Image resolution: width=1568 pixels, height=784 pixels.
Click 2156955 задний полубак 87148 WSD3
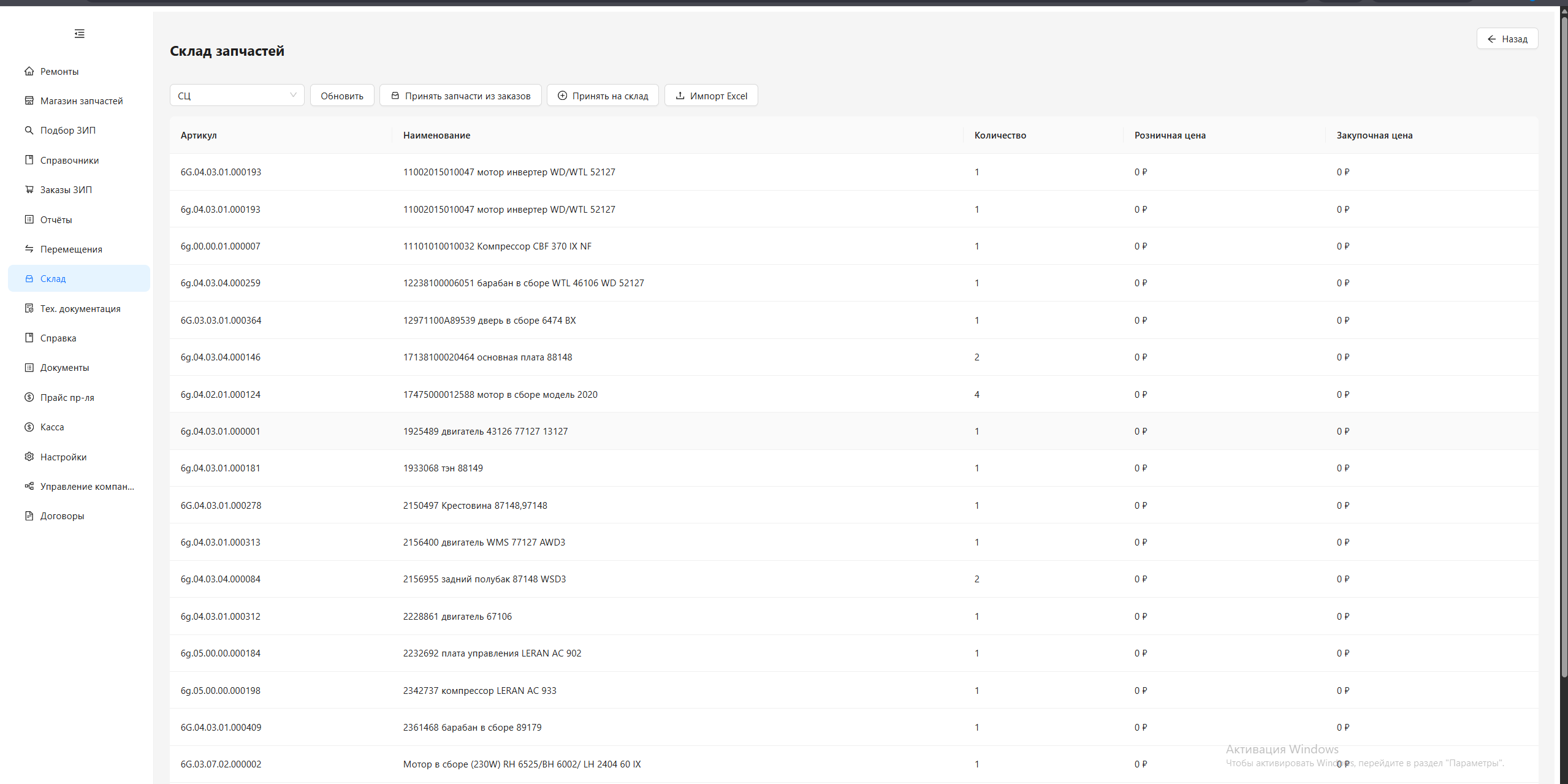point(484,579)
